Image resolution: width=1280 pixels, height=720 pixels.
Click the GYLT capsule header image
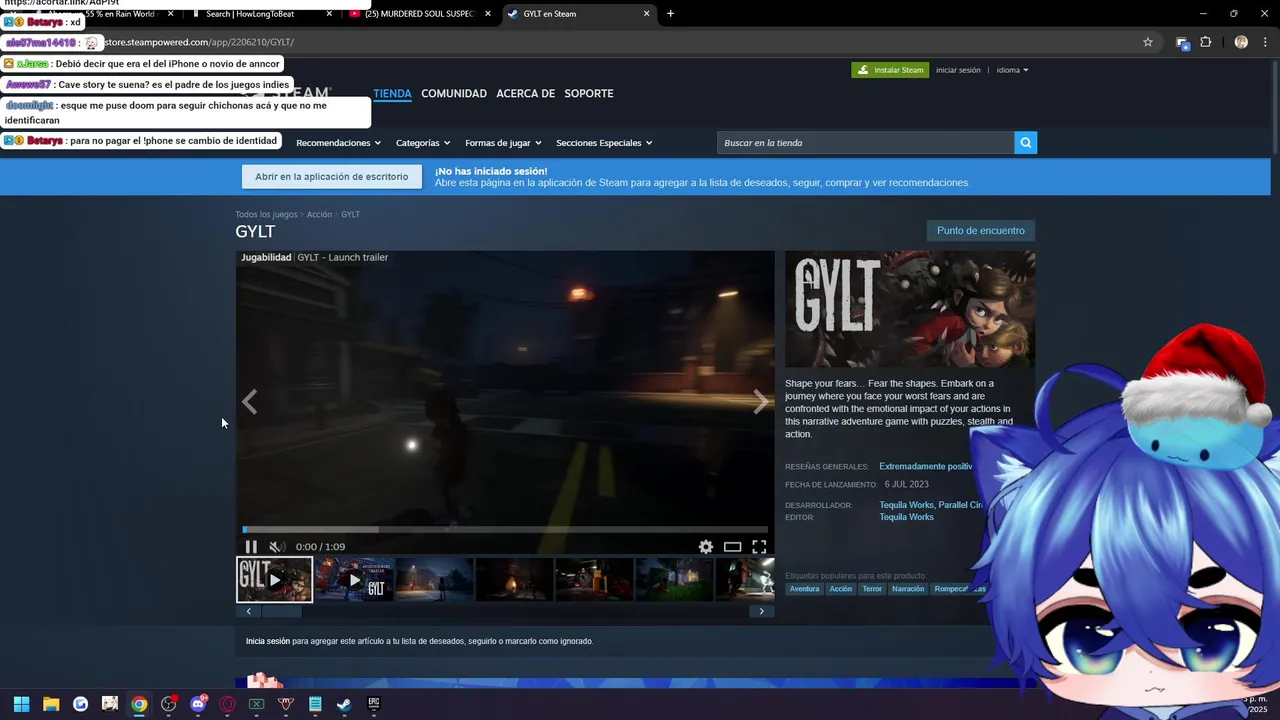point(910,309)
